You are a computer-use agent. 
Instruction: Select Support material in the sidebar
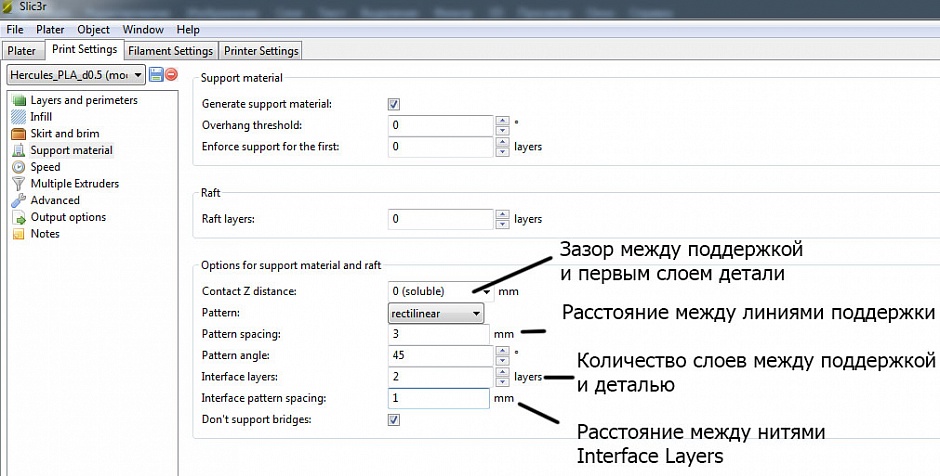71,150
